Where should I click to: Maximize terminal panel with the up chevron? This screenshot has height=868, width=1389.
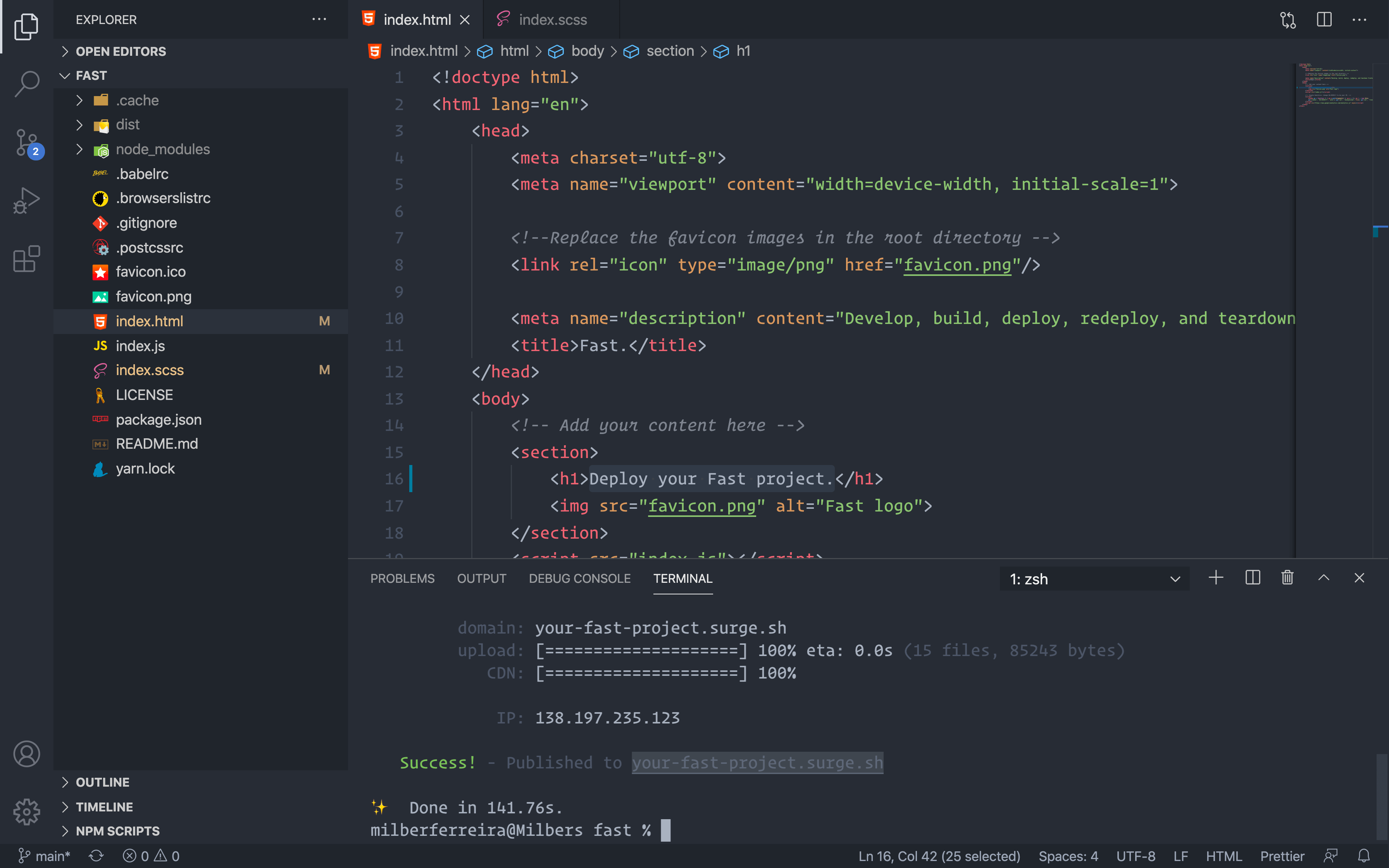[x=1324, y=578]
